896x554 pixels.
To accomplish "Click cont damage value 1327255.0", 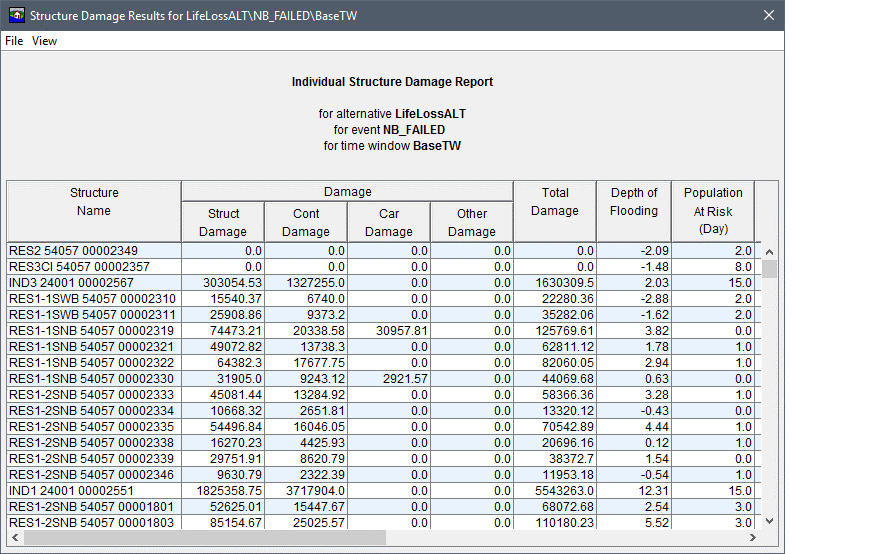I will pos(315,283).
